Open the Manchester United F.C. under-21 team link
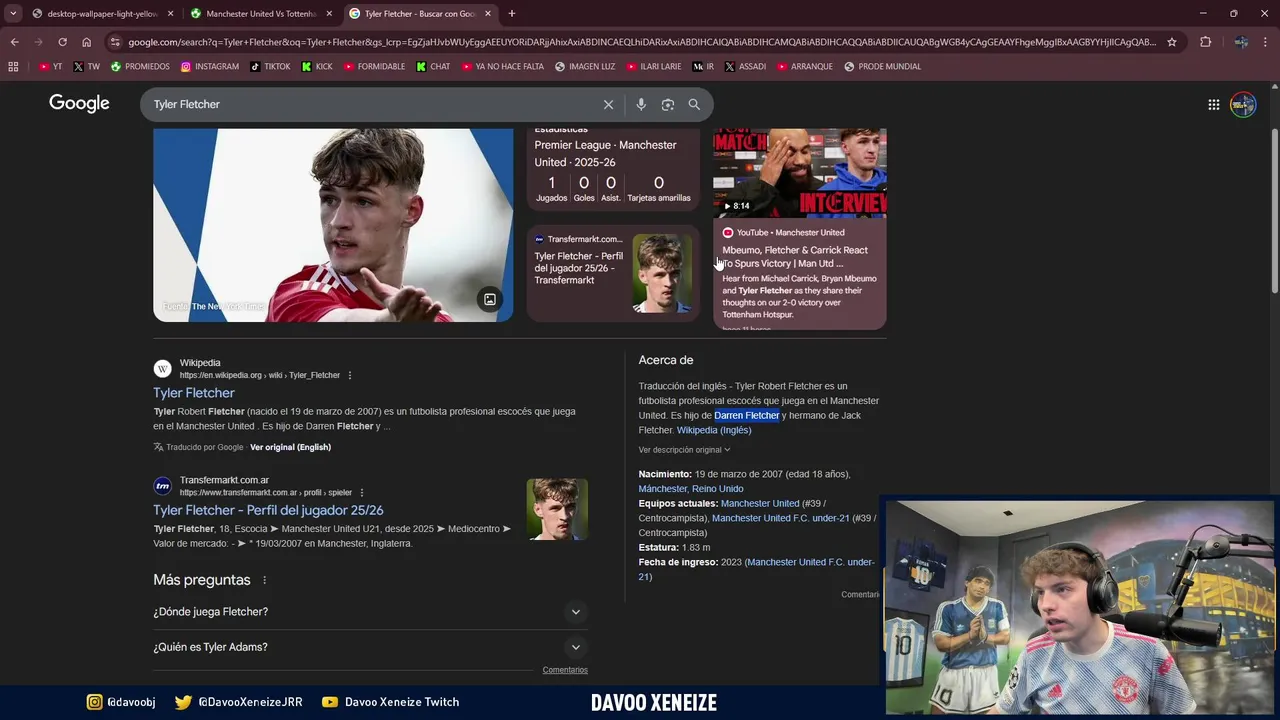1280x720 pixels. [x=780, y=518]
